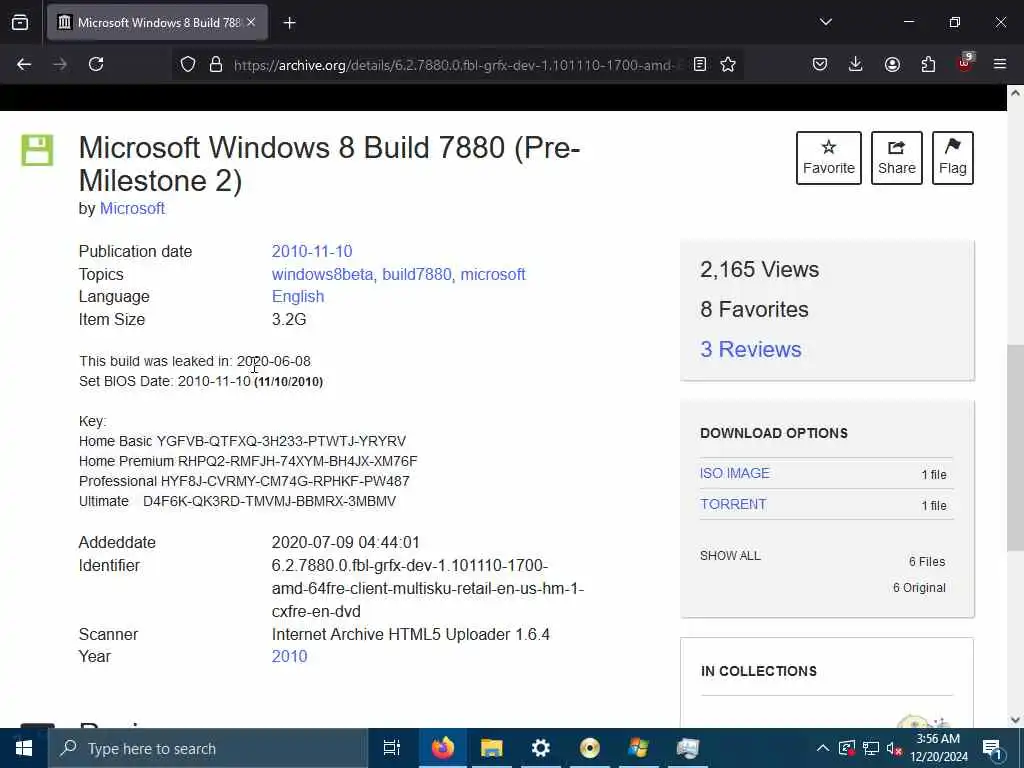
Task: Open the downloads panel
Action: click(x=856, y=64)
